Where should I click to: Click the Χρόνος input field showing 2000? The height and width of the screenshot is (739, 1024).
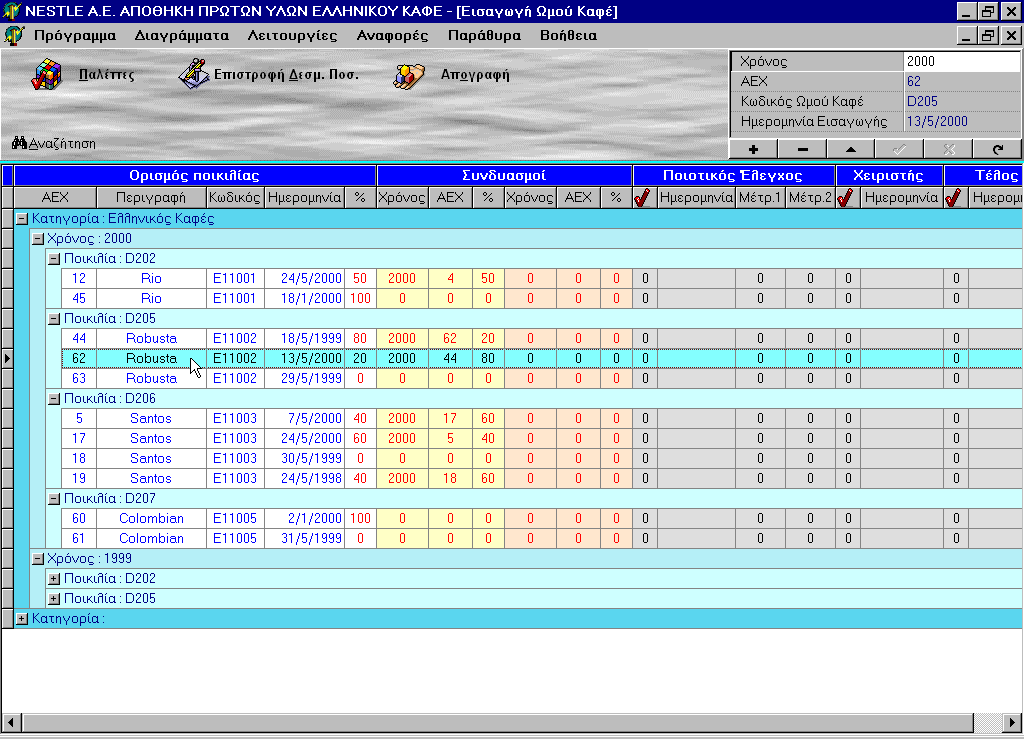[x=960, y=61]
